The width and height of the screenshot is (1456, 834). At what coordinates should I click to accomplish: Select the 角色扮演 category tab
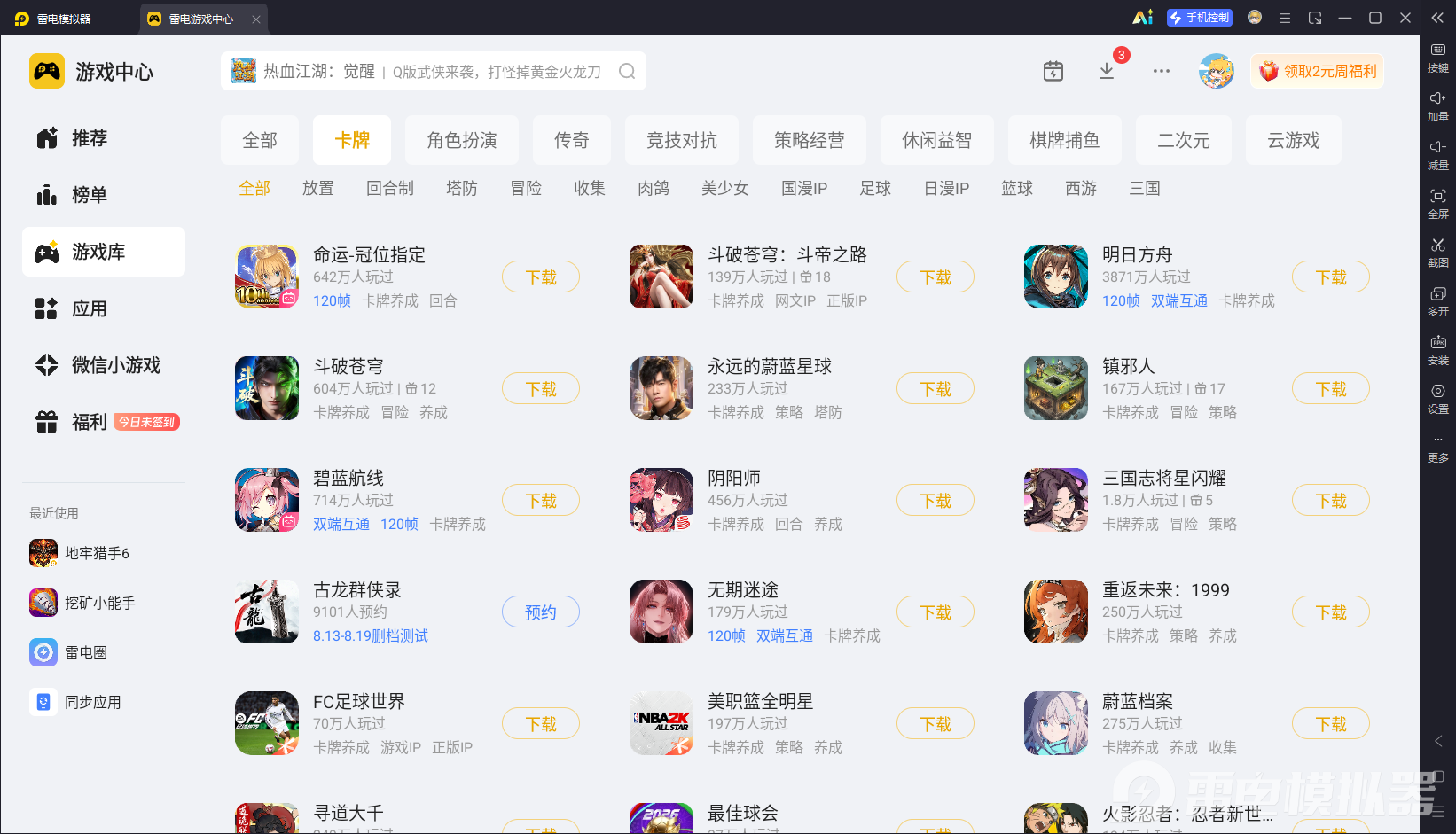462,140
